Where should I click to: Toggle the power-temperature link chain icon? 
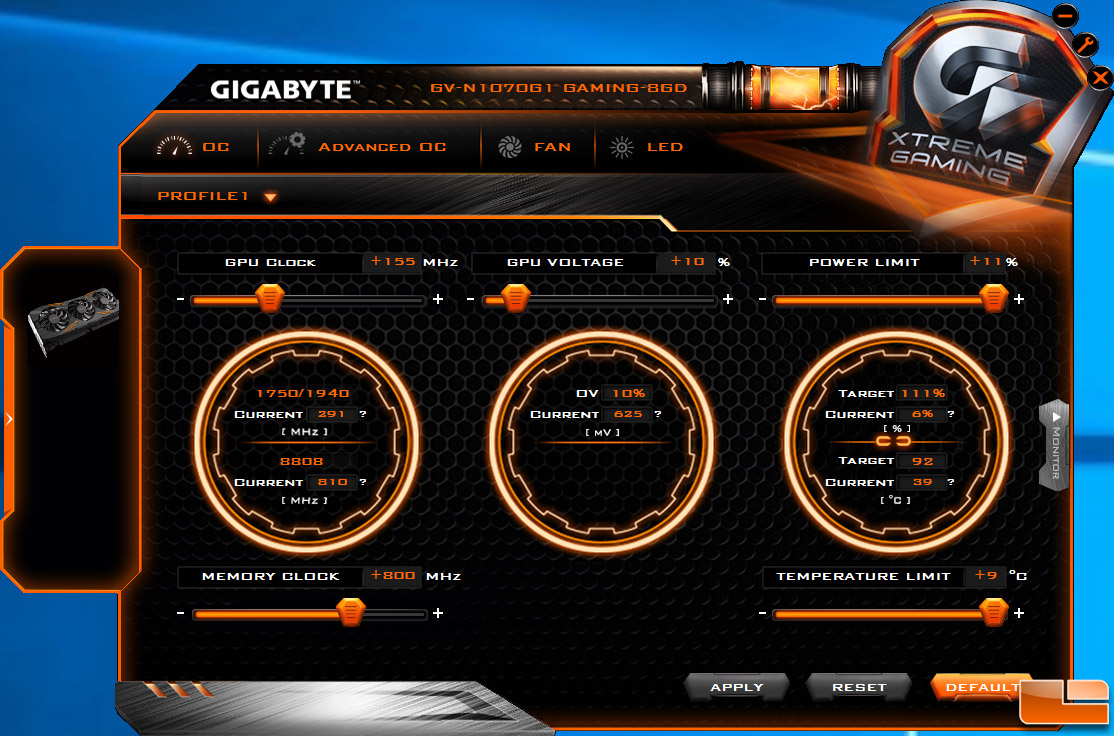[893, 441]
